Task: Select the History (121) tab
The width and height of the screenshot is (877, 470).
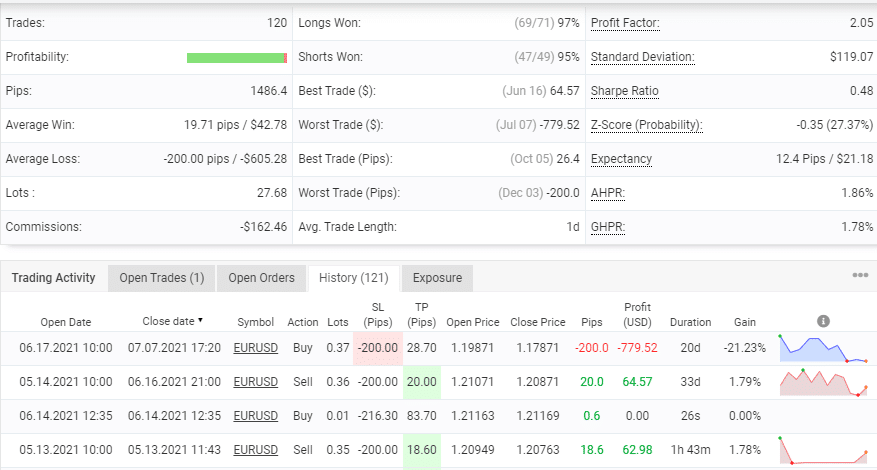Action: pyautogui.click(x=353, y=278)
